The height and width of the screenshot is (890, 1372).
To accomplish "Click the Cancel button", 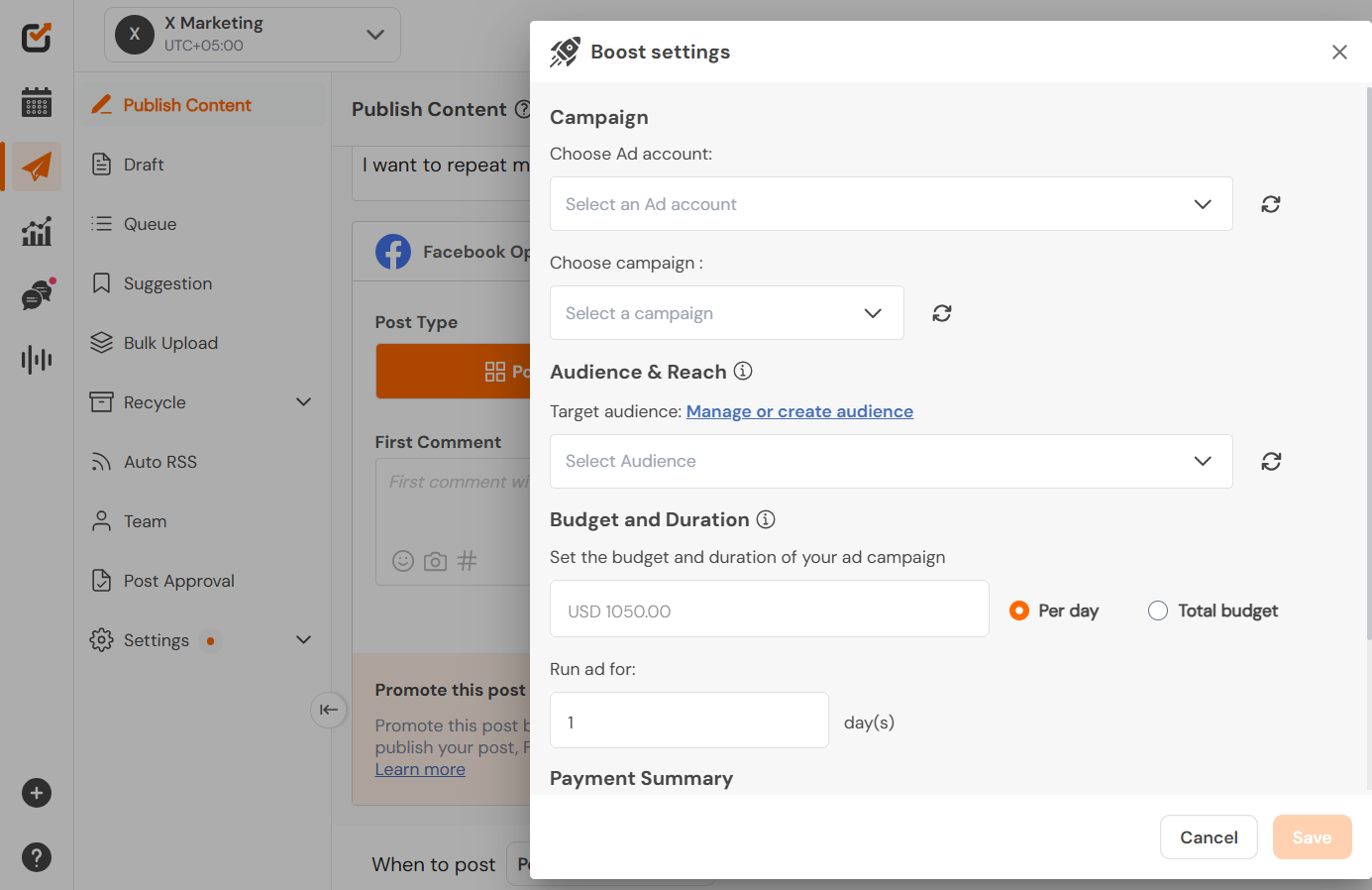I will [1209, 837].
